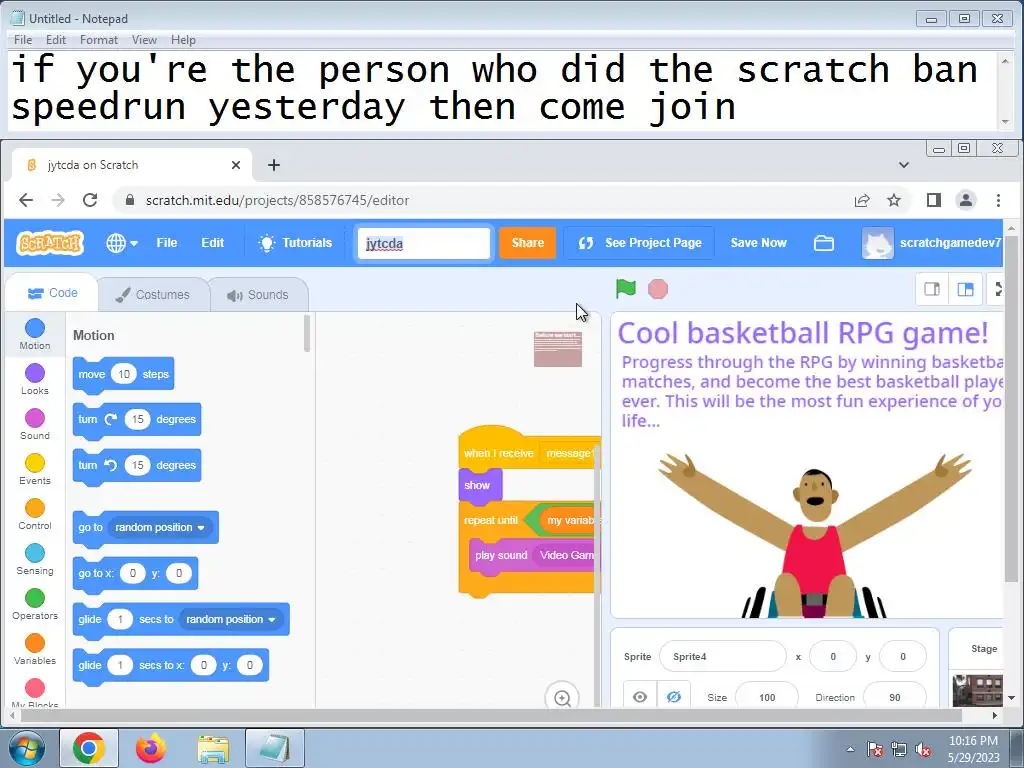This screenshot has height=768, width=1024.
Task: Click the red stop button
Action: [658, 289]
